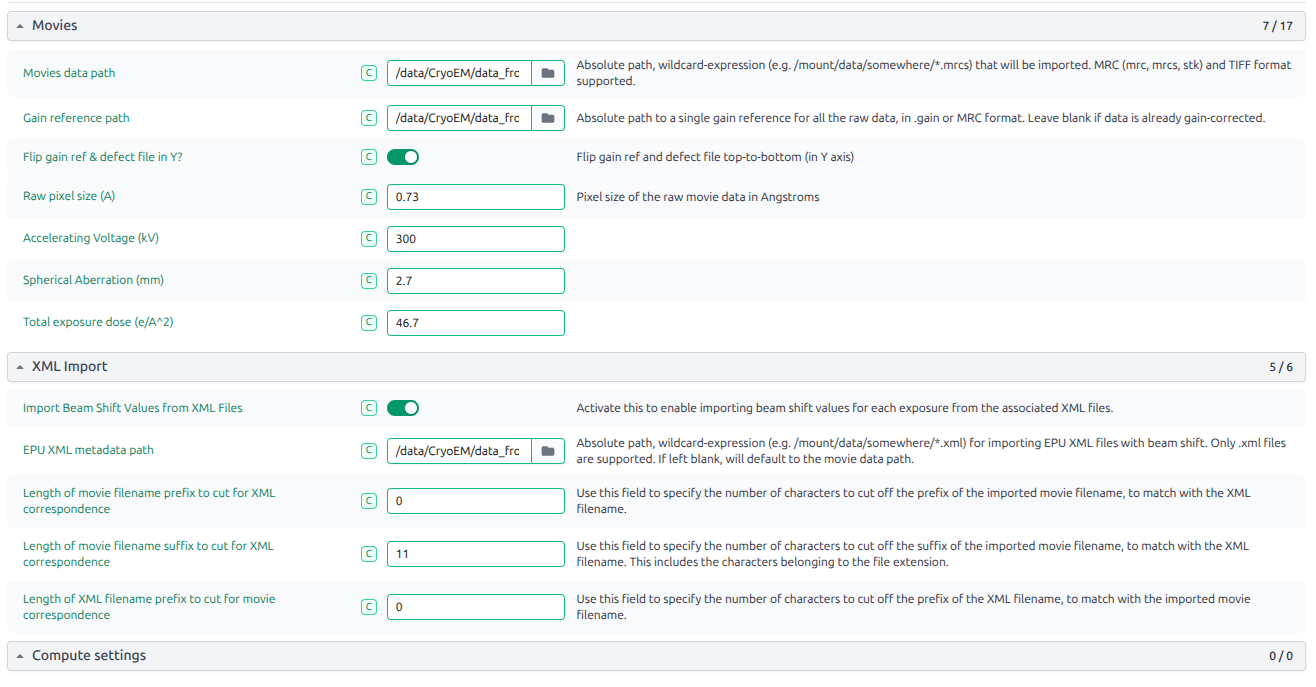This screenshot has width=1316, height=687.
Task: Click the C icon beside Accelerating Voltage
Action: (369, 239)
